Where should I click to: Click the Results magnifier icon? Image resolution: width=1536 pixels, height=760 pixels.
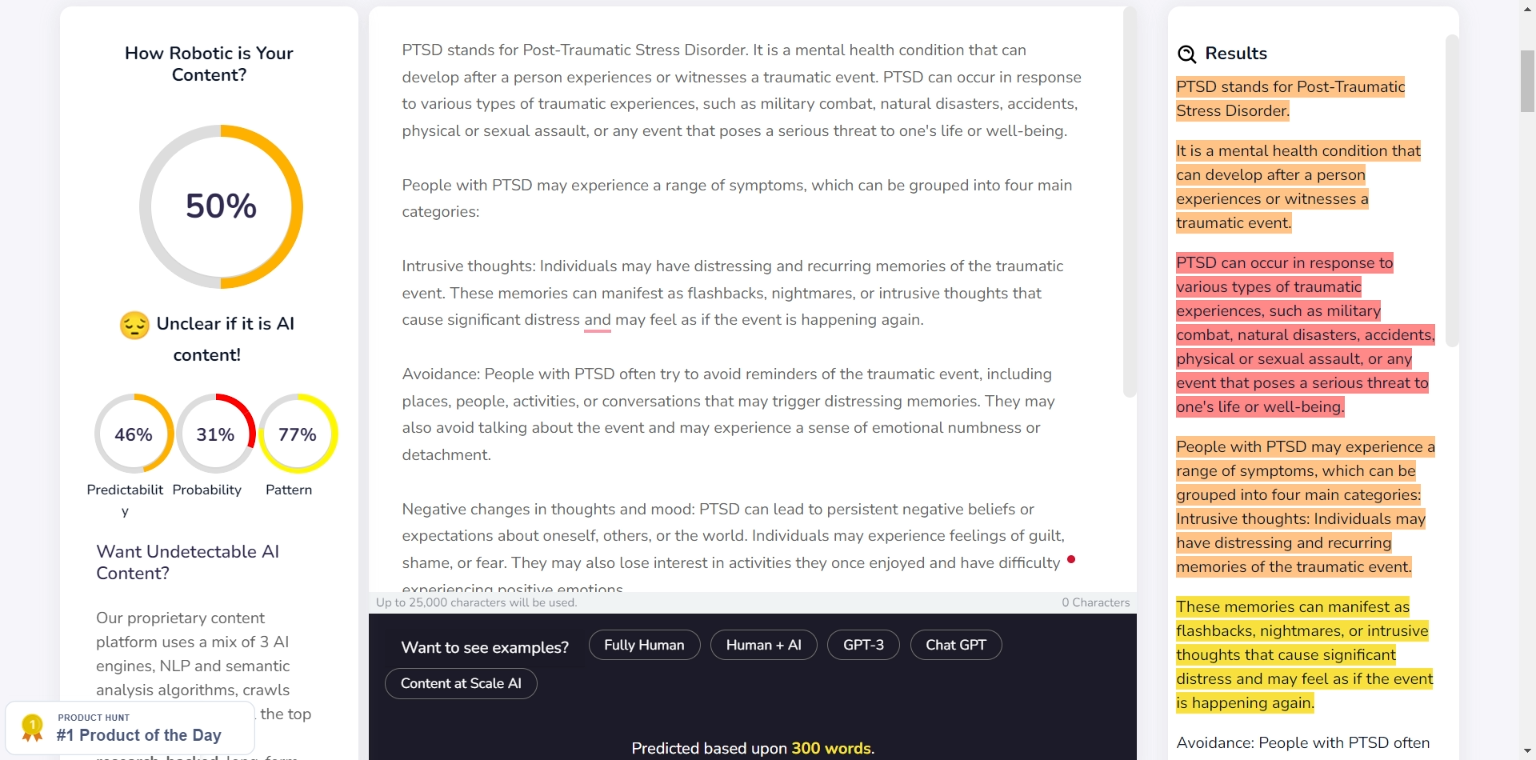click(1187, 54)
